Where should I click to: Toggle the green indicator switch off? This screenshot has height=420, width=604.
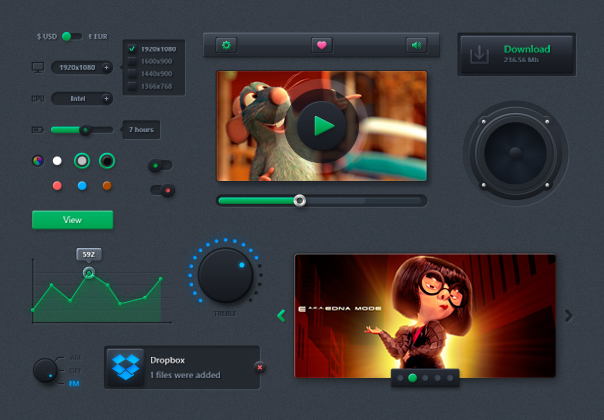click(160, 166)
